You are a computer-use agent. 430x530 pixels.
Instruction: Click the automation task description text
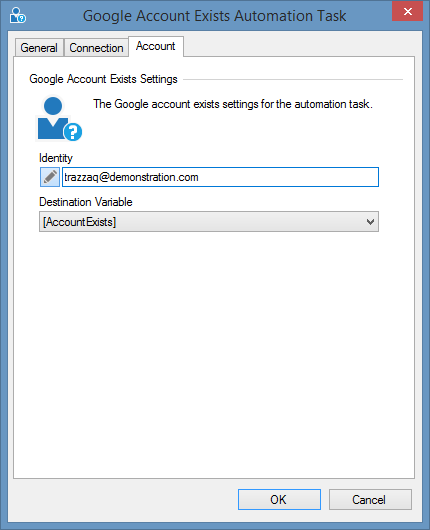[233, 104]
